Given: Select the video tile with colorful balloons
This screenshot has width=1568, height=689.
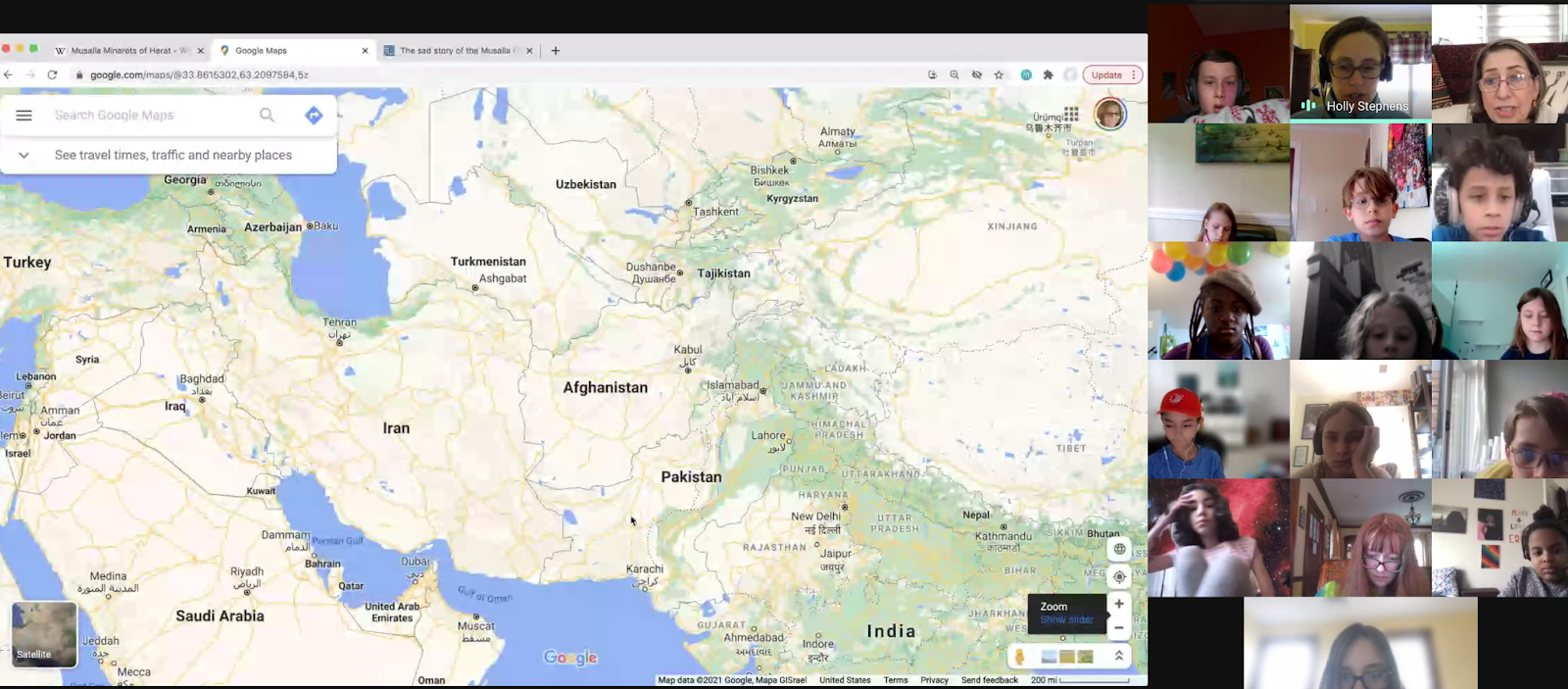Looking at the screenshot, I should pyautogui.click(x=1218, y=301).
